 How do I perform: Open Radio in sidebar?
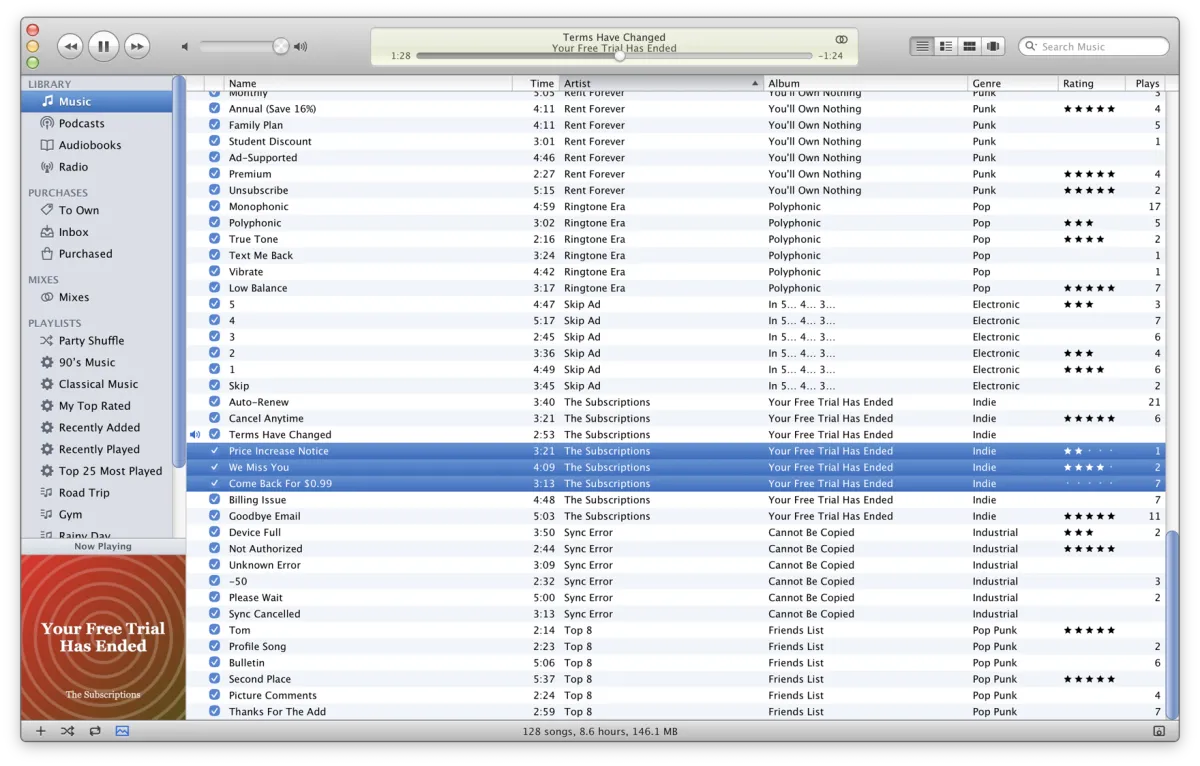point(97,167)
